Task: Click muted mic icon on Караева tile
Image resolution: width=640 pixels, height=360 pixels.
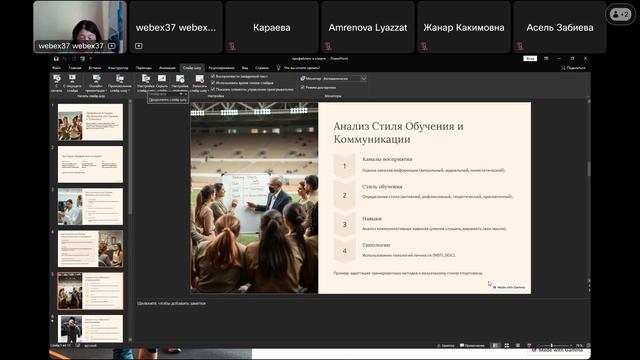Action: [232, 46]
